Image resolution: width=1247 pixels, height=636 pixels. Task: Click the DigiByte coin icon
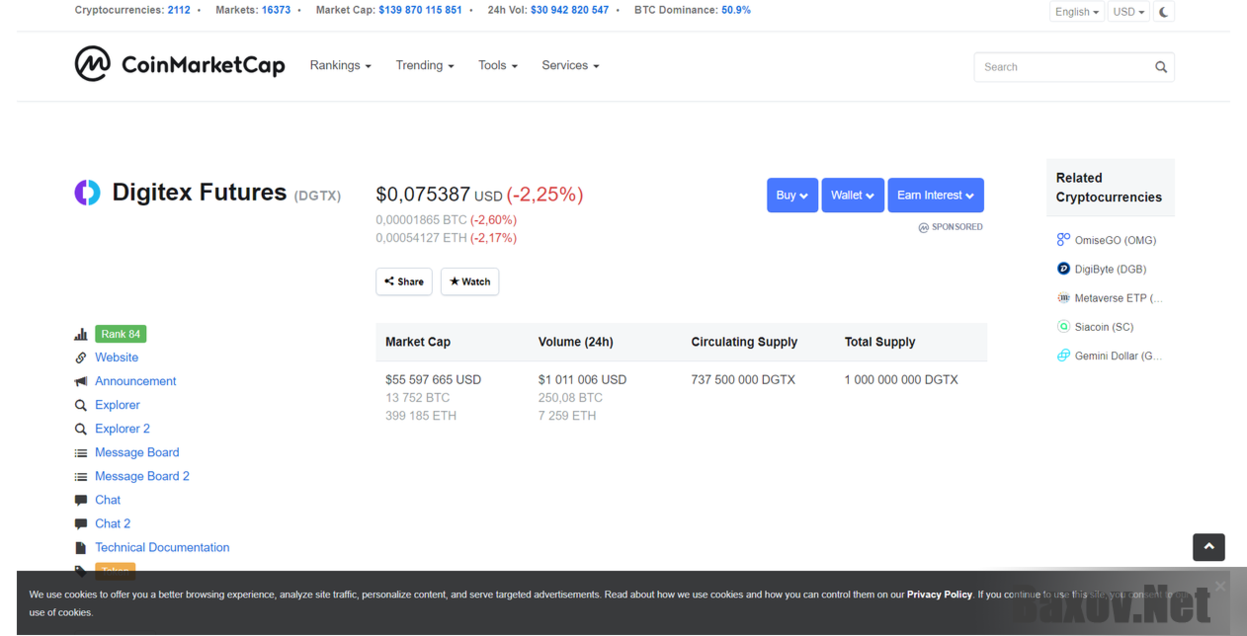point(1063,269)
